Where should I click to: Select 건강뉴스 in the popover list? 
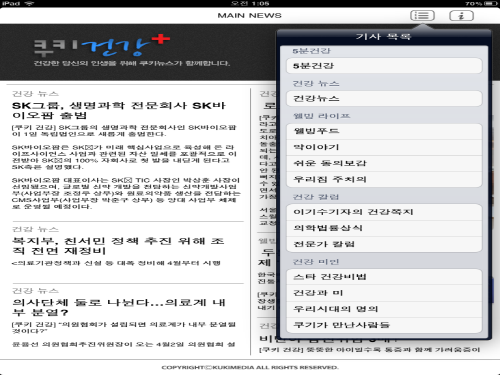coord(384,98)
